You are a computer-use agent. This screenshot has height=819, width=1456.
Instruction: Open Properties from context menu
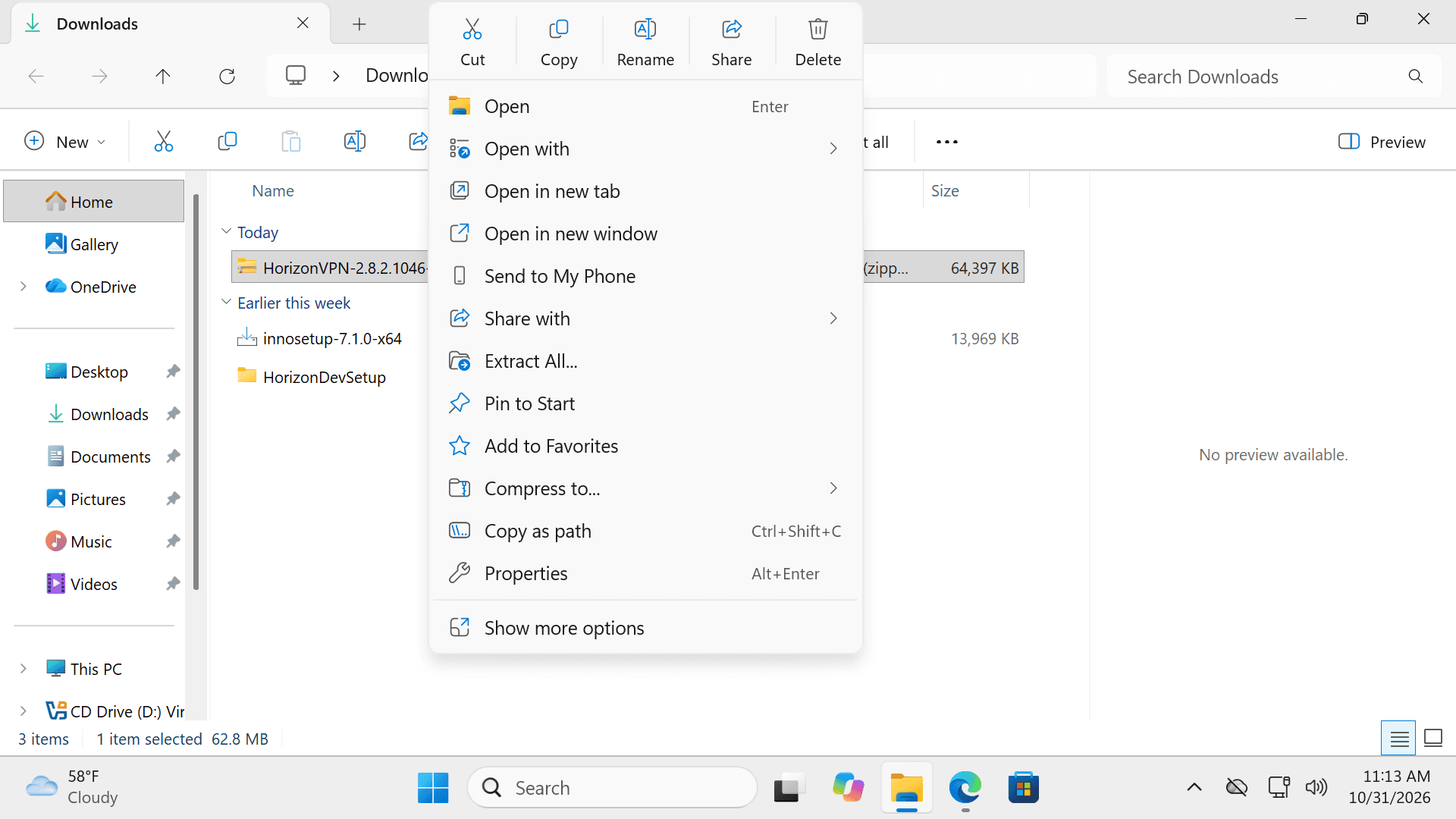[x=645, y=574]
